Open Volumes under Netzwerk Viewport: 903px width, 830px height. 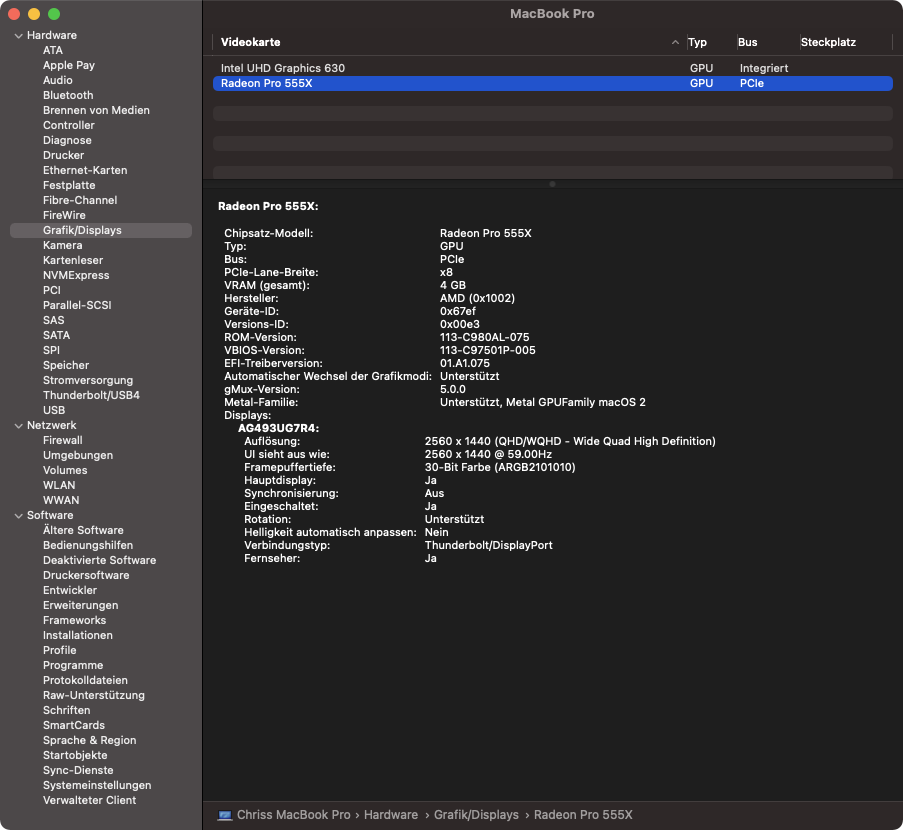click(65, 470)
